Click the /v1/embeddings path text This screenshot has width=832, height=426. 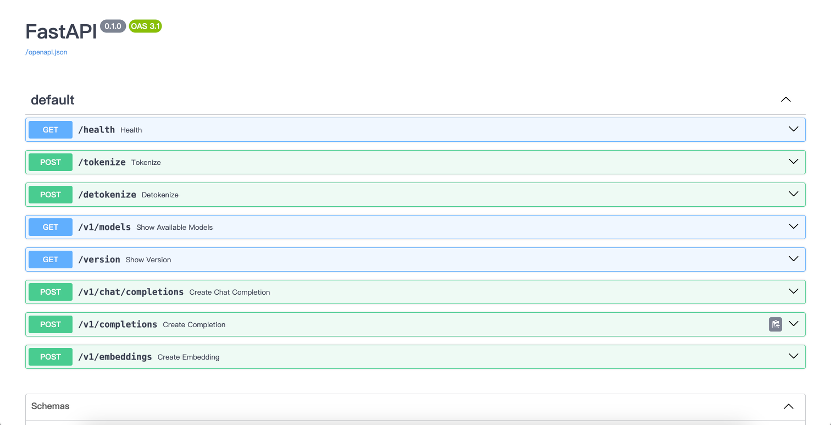(x=115, y=357)
